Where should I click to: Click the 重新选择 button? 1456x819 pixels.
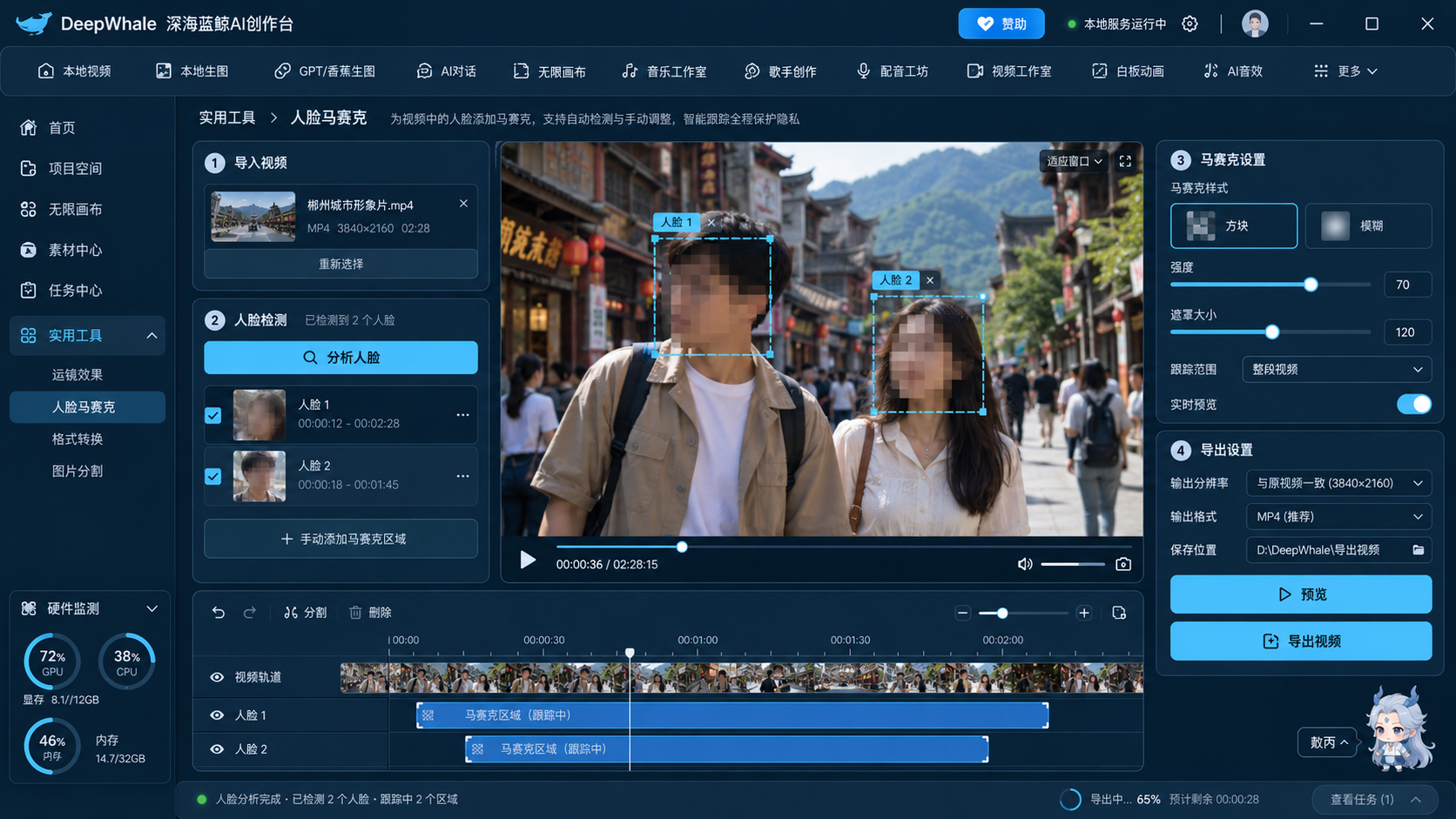click(x=340, y=264)
